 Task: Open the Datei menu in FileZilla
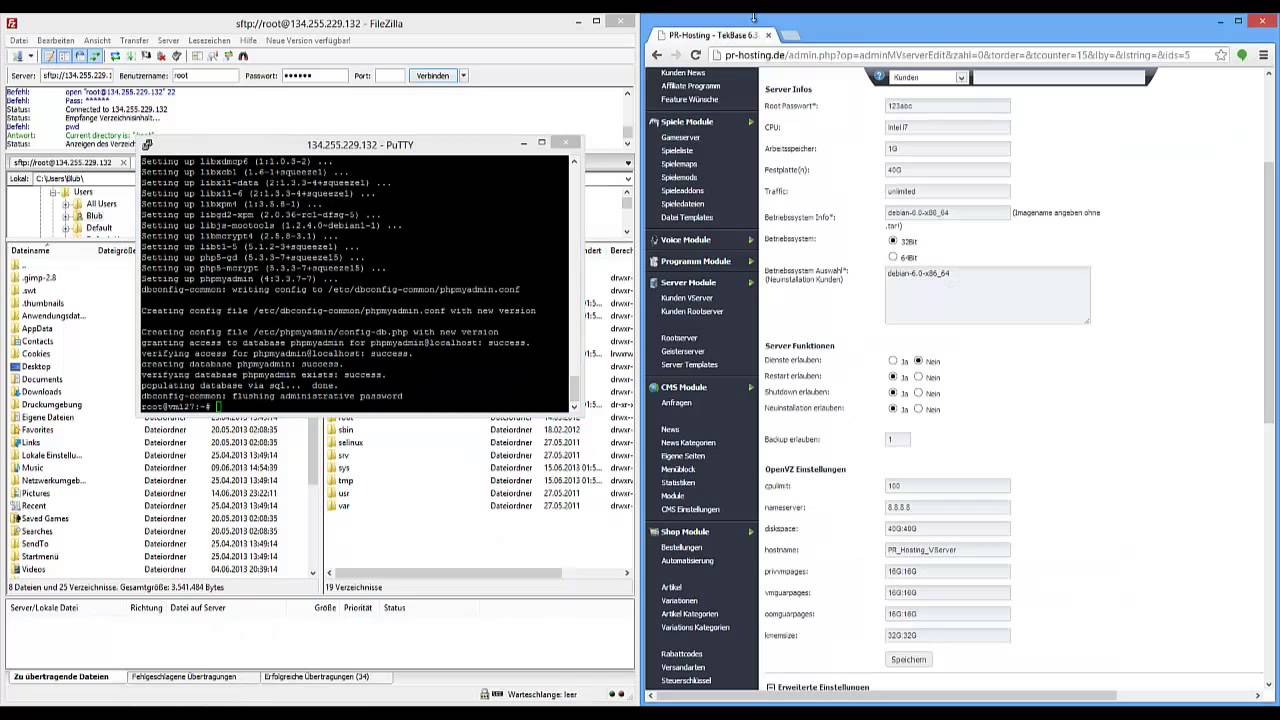click(19, 41)
